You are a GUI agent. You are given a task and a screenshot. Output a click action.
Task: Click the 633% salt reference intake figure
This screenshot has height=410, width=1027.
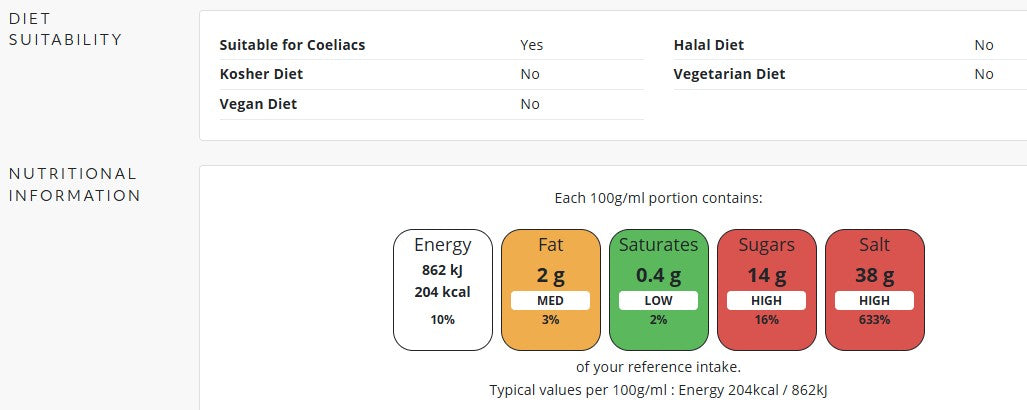875,320
